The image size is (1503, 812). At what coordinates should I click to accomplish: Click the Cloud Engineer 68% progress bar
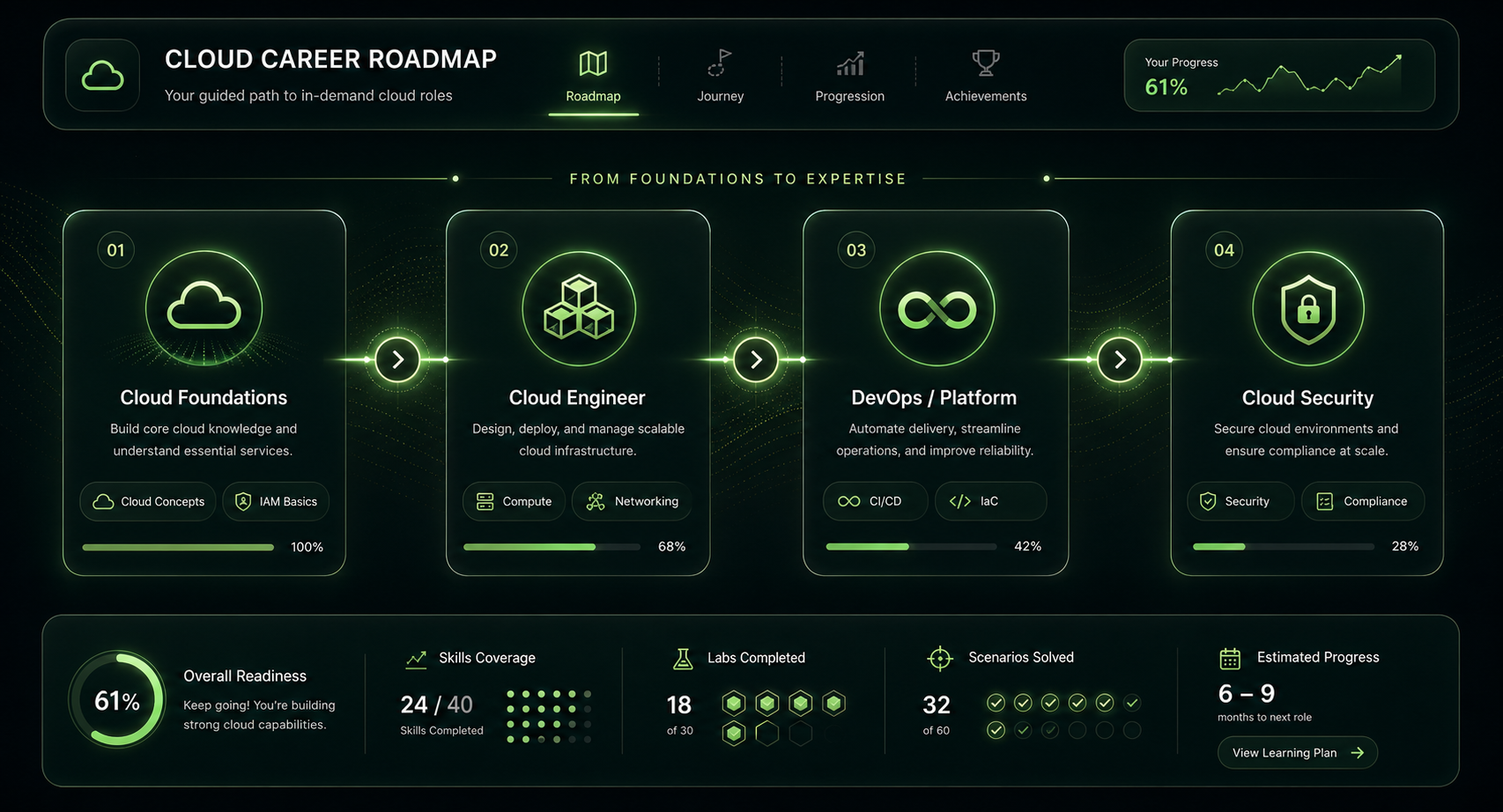(x=552, y=547)
